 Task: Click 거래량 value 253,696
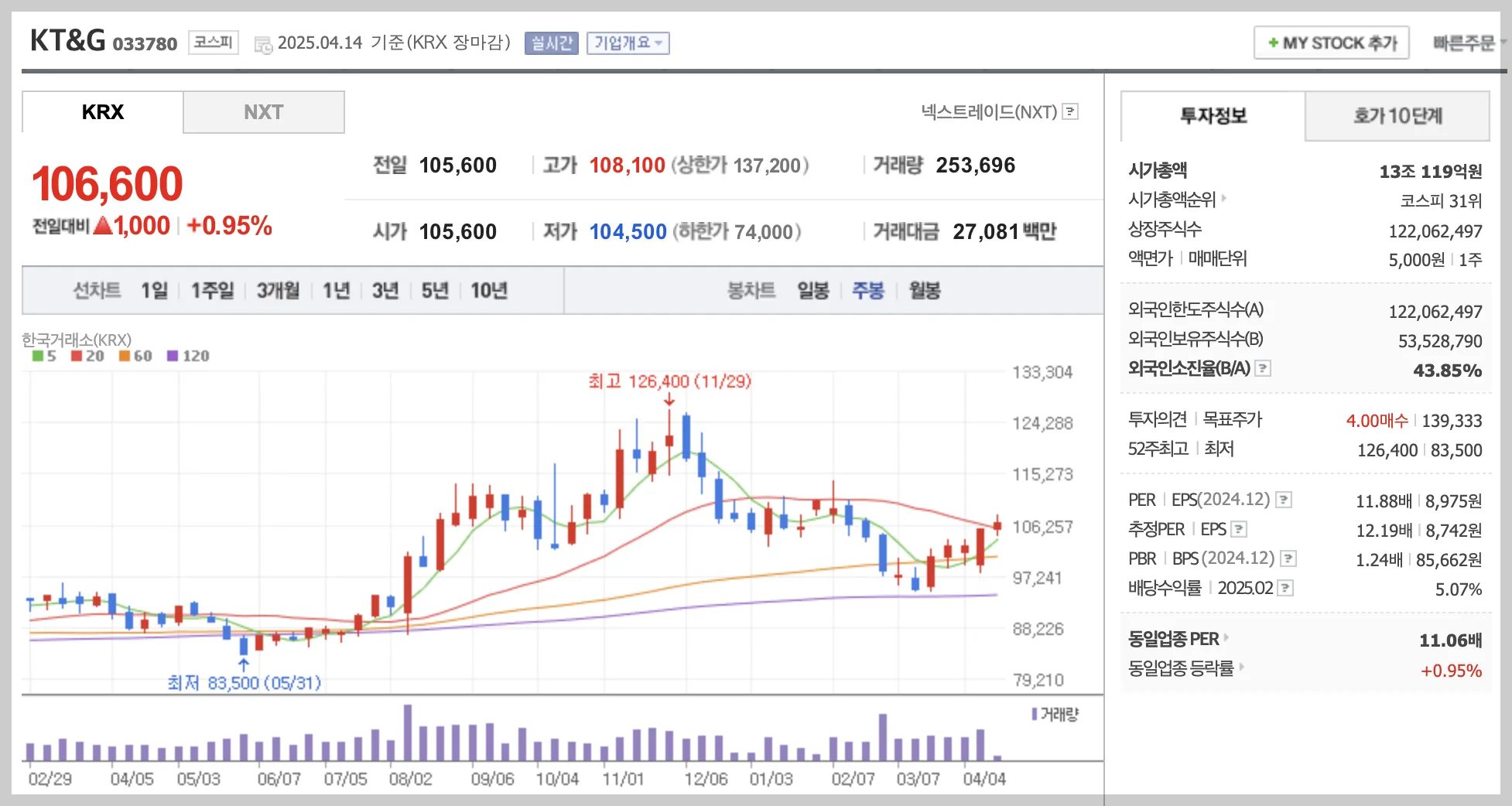tap(975, 166)
